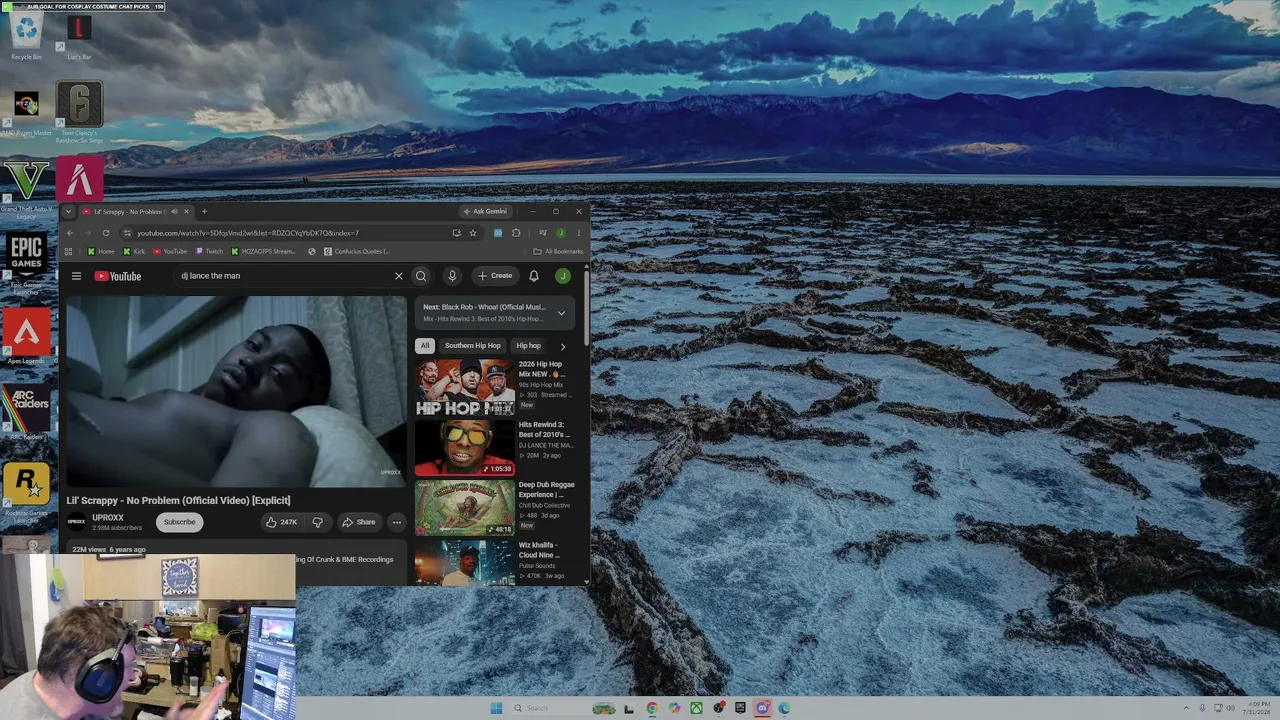The image size is (1280, 720).
Task: Open the Chrome profile avatar
Action: 561,233
